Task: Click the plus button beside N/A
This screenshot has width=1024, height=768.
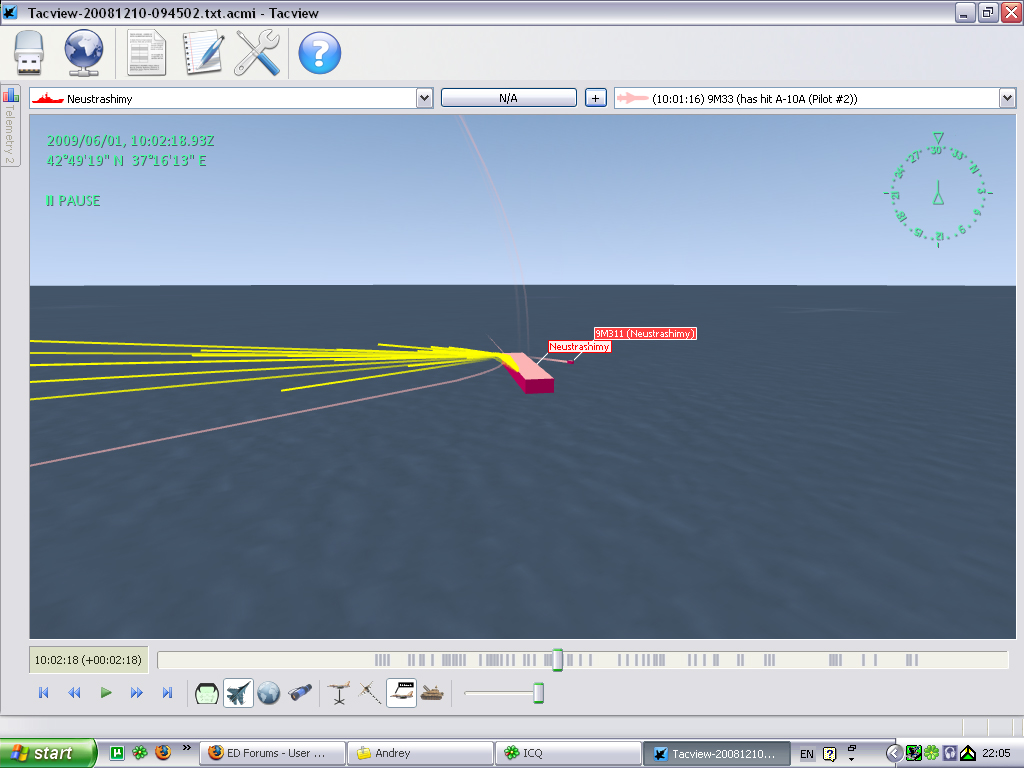Action: coord(596,98)
